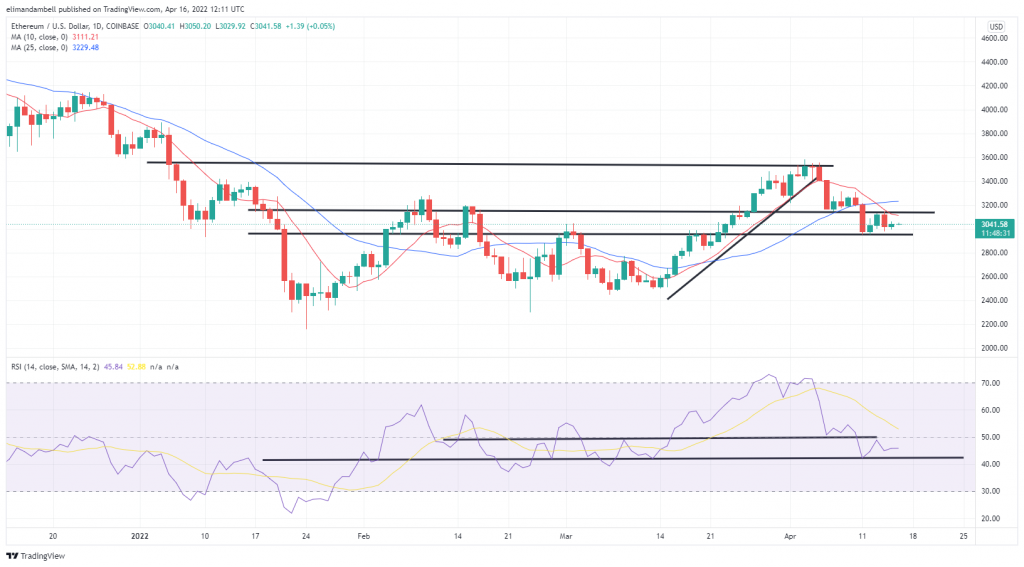Click the 4400.00 price axis label
The image size is (1024, 567).
pyautogui.click(x=995, y=62)
